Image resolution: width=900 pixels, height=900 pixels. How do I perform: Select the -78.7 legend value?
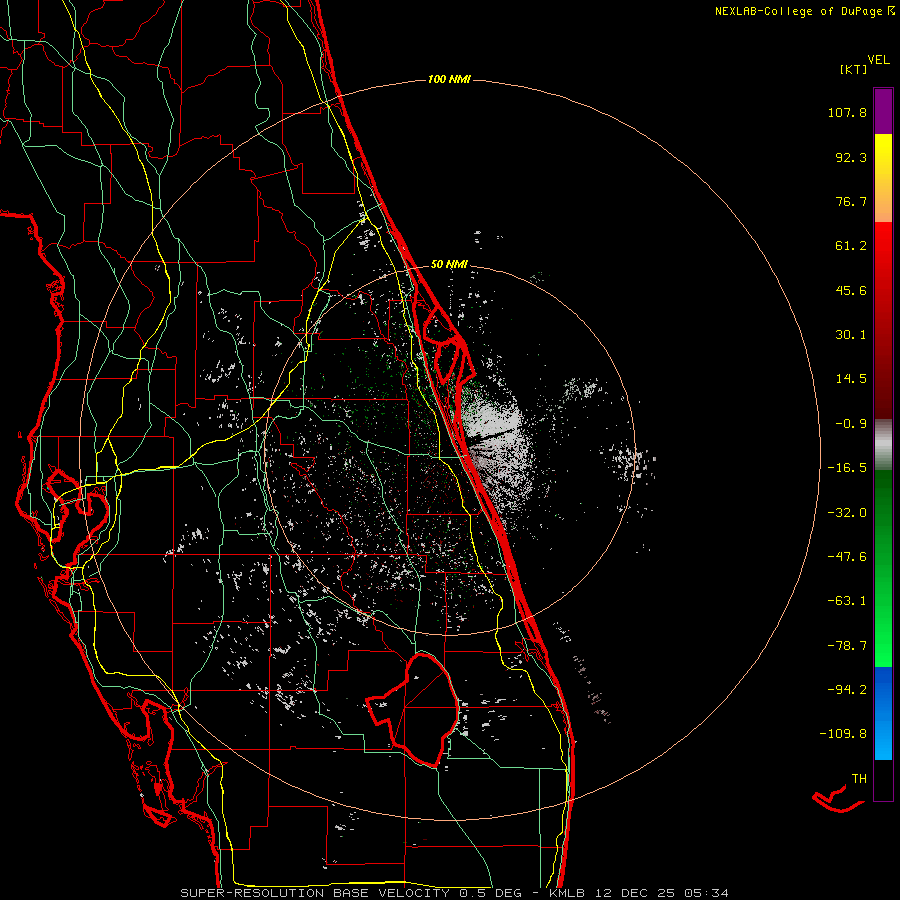pos(847,646)
